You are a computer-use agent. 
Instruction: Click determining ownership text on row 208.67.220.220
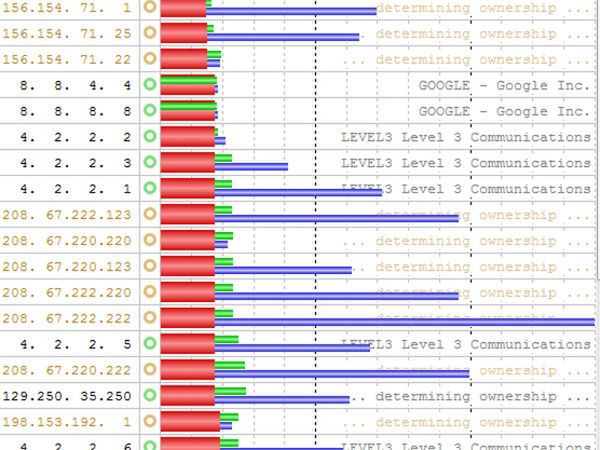point(466,241)
